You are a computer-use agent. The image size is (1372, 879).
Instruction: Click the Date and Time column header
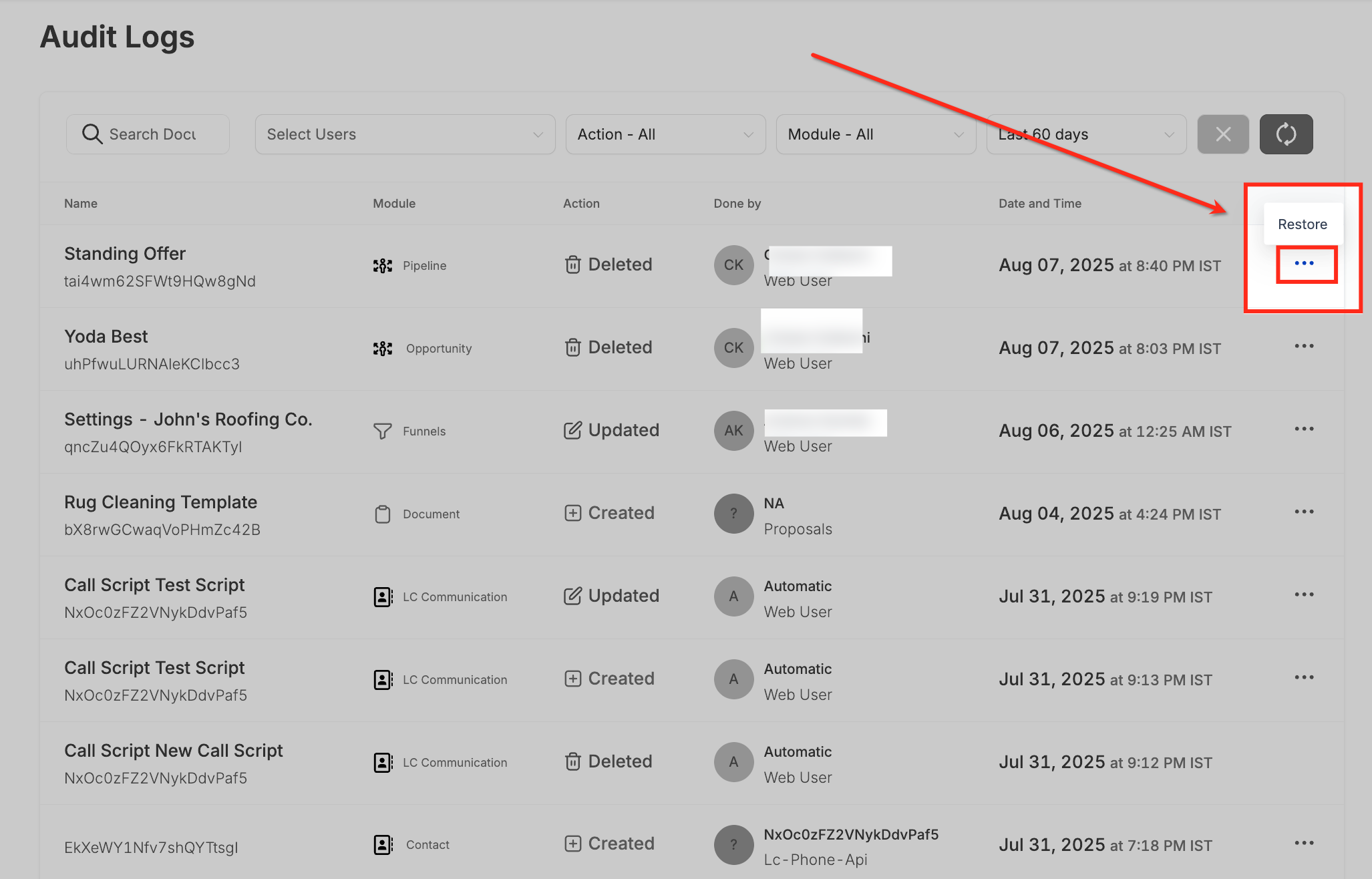(1039, 204)
